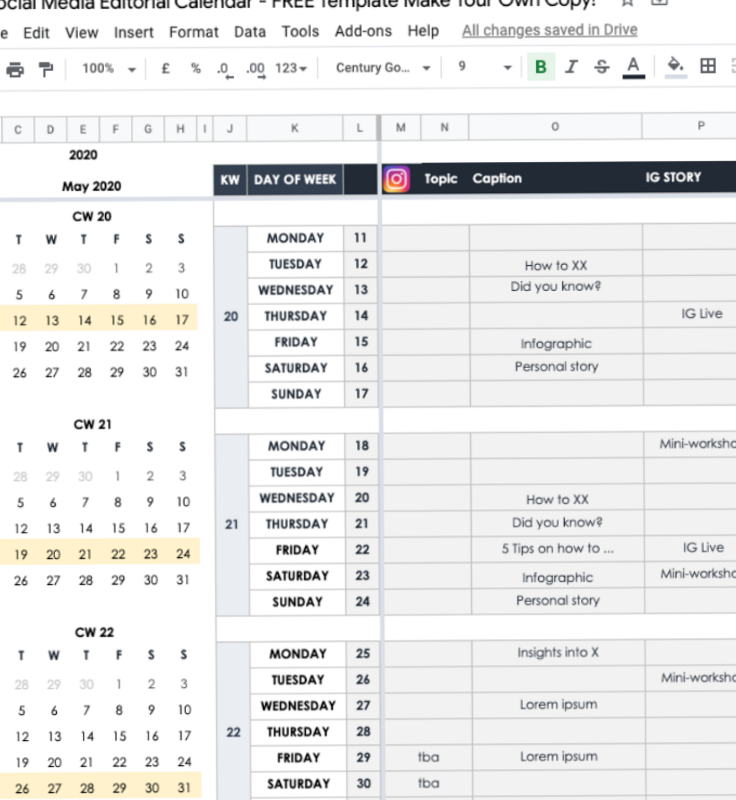This screenshot has height=800, width=736.
Task: Select 'tba' topic cell on Saturday 30
Action: click(x=428, y=783)
